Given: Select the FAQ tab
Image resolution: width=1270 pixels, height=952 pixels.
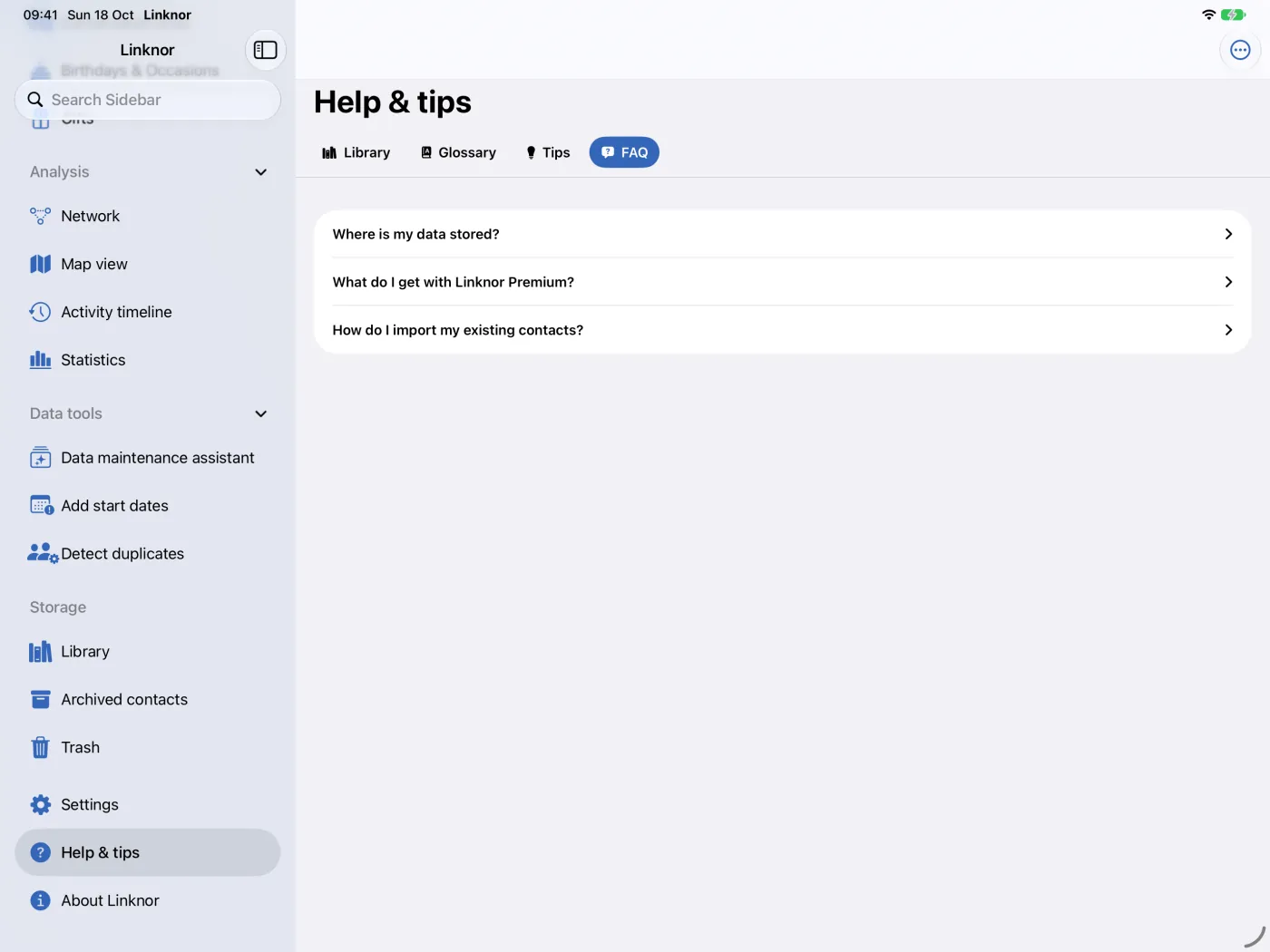Looking at the screenshot, I should [x=624, y=152].
